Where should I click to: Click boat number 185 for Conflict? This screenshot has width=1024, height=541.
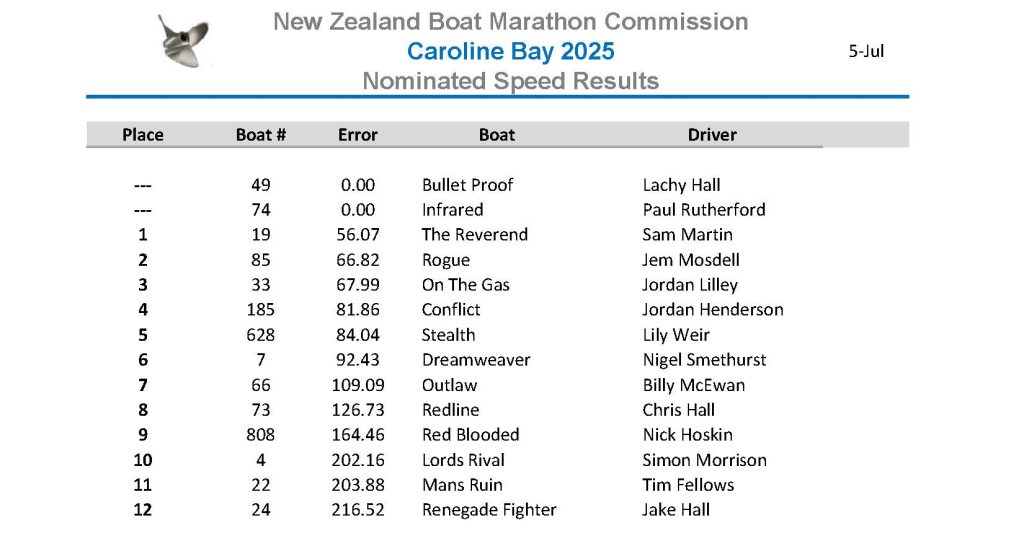(x=261, y=310)
